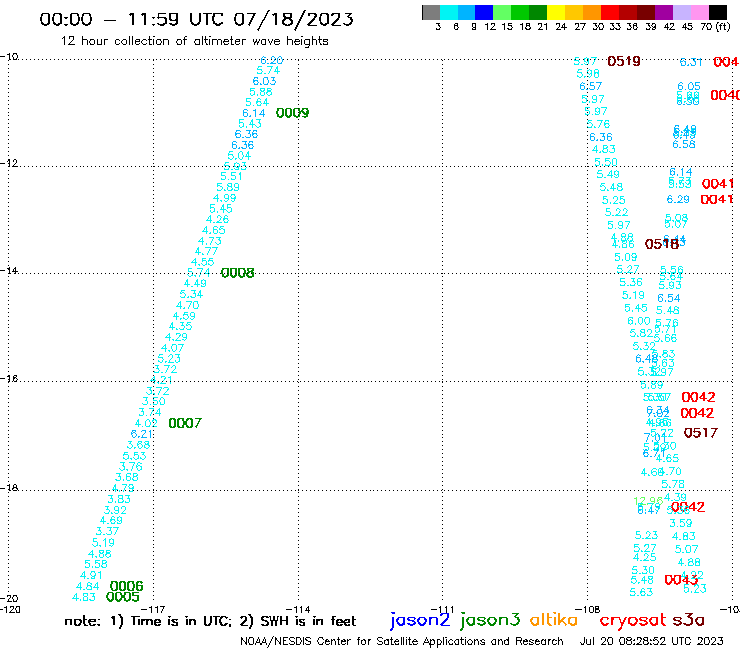Image resolution: width=740 pixels, height=650 pixels.
Task: Click the red '0043' time label
Action: click(681, 580)
